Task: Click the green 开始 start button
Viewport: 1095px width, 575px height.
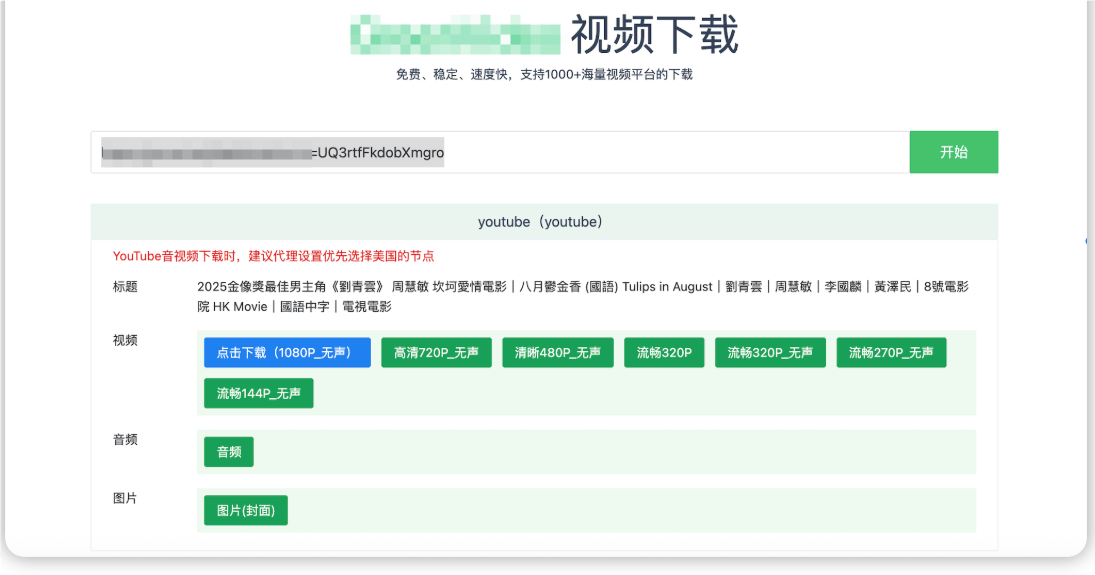Action: pos(953,152)
